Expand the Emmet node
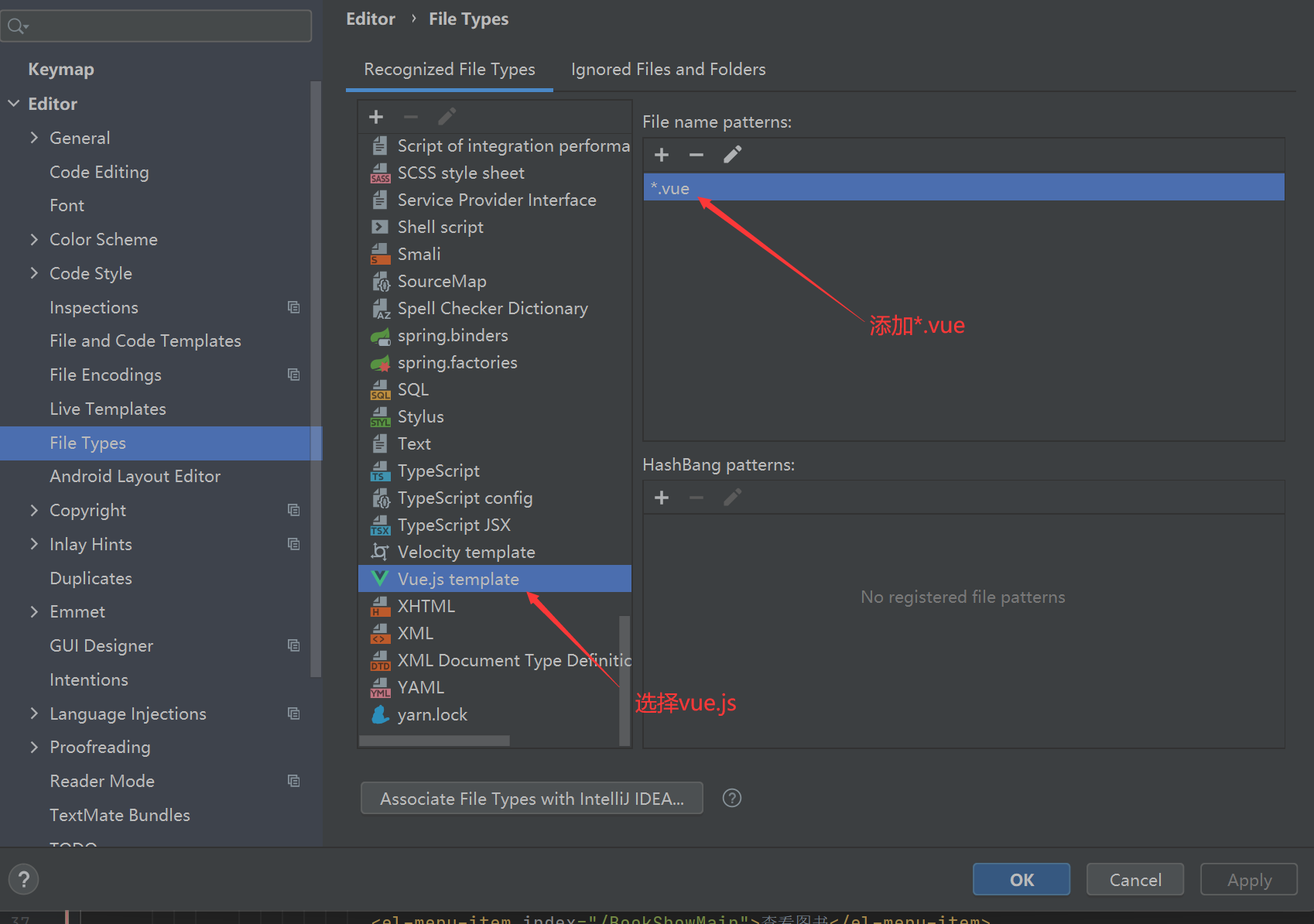This screenshot has width=1314, height=924. (x=34, y=611)
